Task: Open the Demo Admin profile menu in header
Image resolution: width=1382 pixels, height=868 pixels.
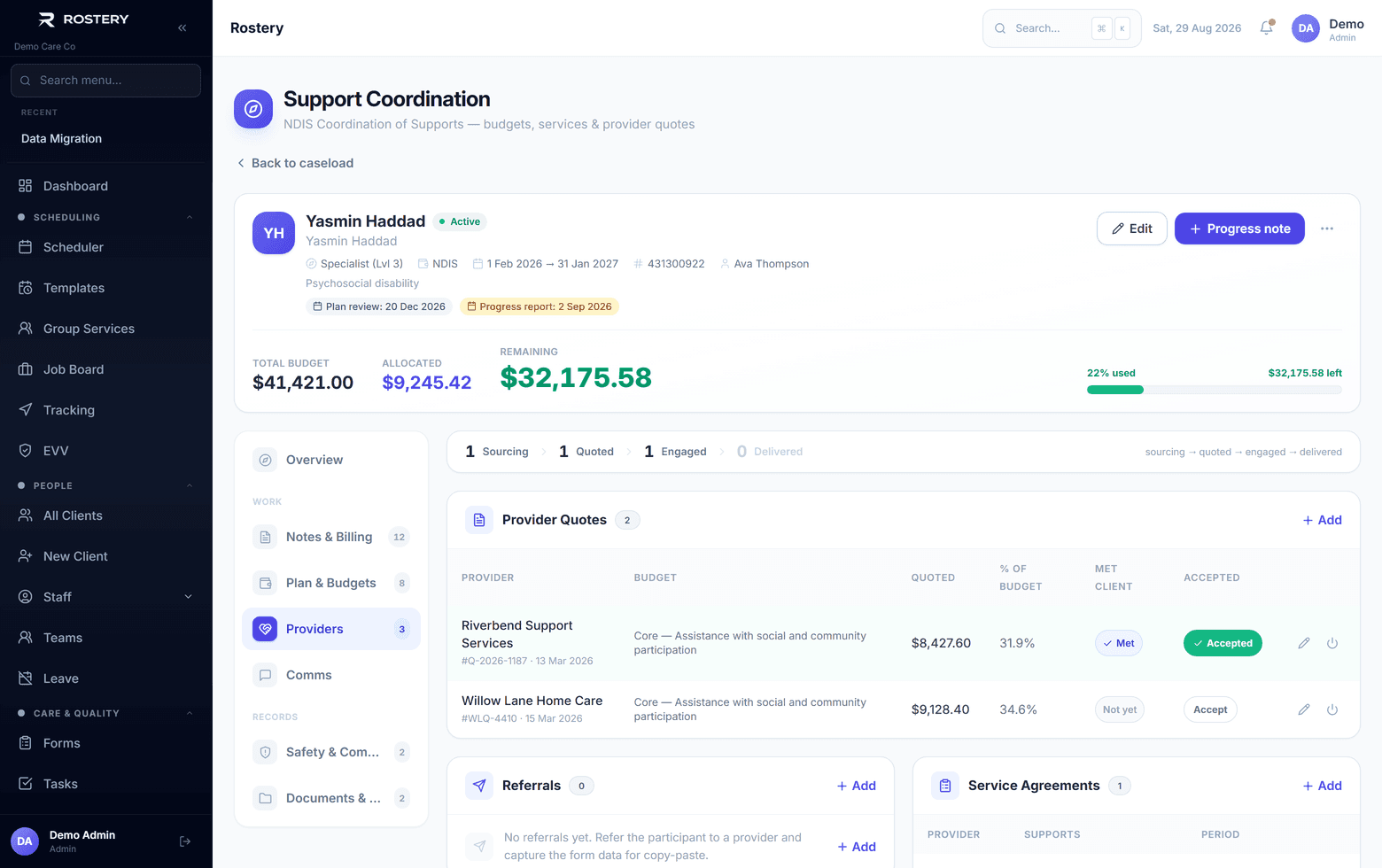Action: point(1328,28)
